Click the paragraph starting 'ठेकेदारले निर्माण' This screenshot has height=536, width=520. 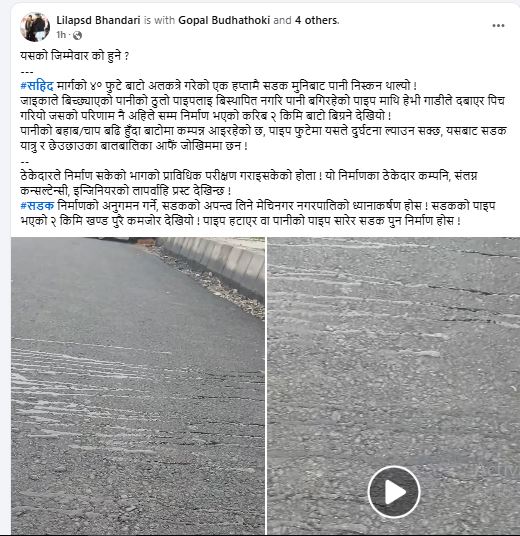pos(249,183)
